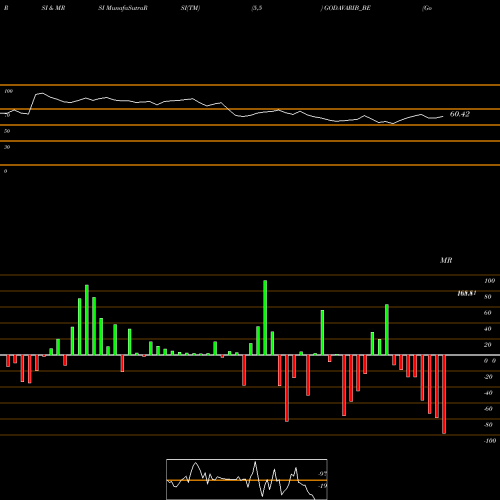Open the mini overview chart at bottom
This screenshot has width=500, height=500.
click(247, 479)
